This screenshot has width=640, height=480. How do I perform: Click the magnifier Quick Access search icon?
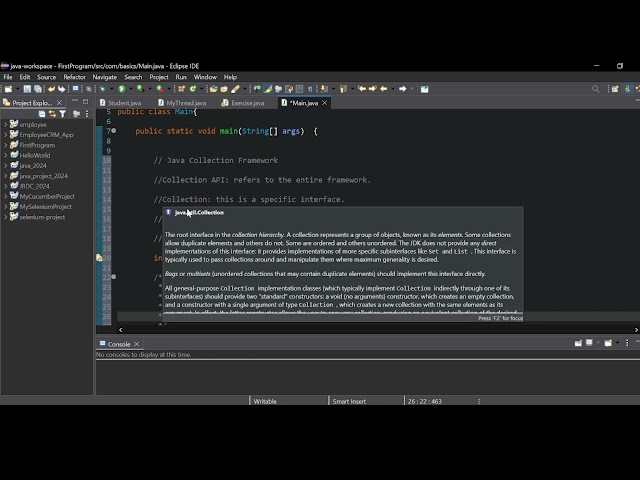tap(596, 89)
